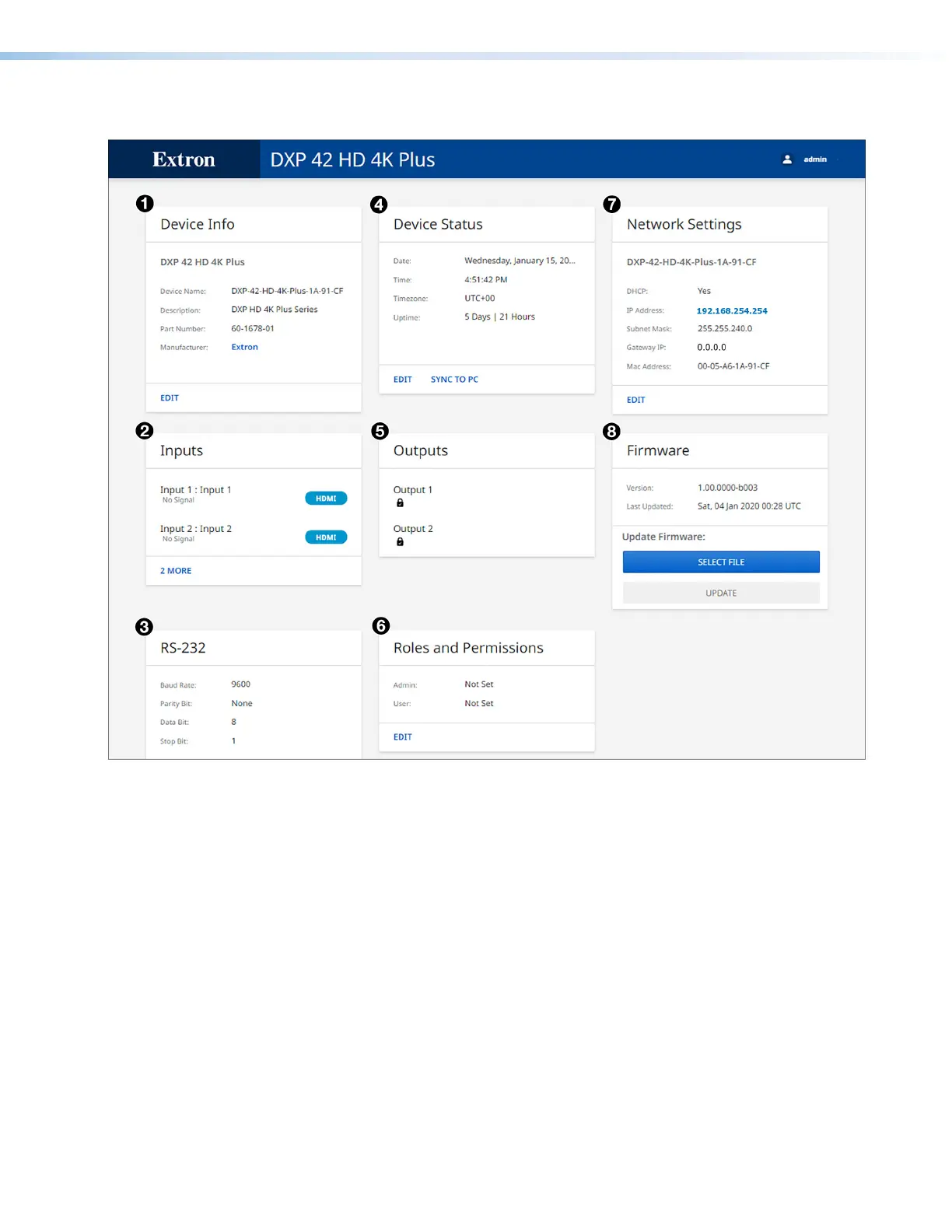Viewport: 952px width, 1232px height.
Task: Toggle the HDMI badge for Input 2
Action: click(x=326, y=537)
